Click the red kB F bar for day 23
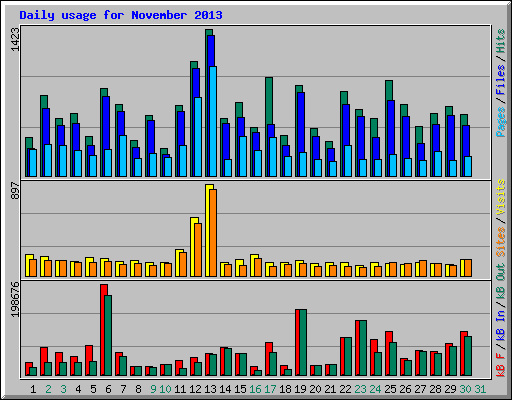The width and height of the screenshot is (512, 400). pyautogui.click(x=357, y=348)
